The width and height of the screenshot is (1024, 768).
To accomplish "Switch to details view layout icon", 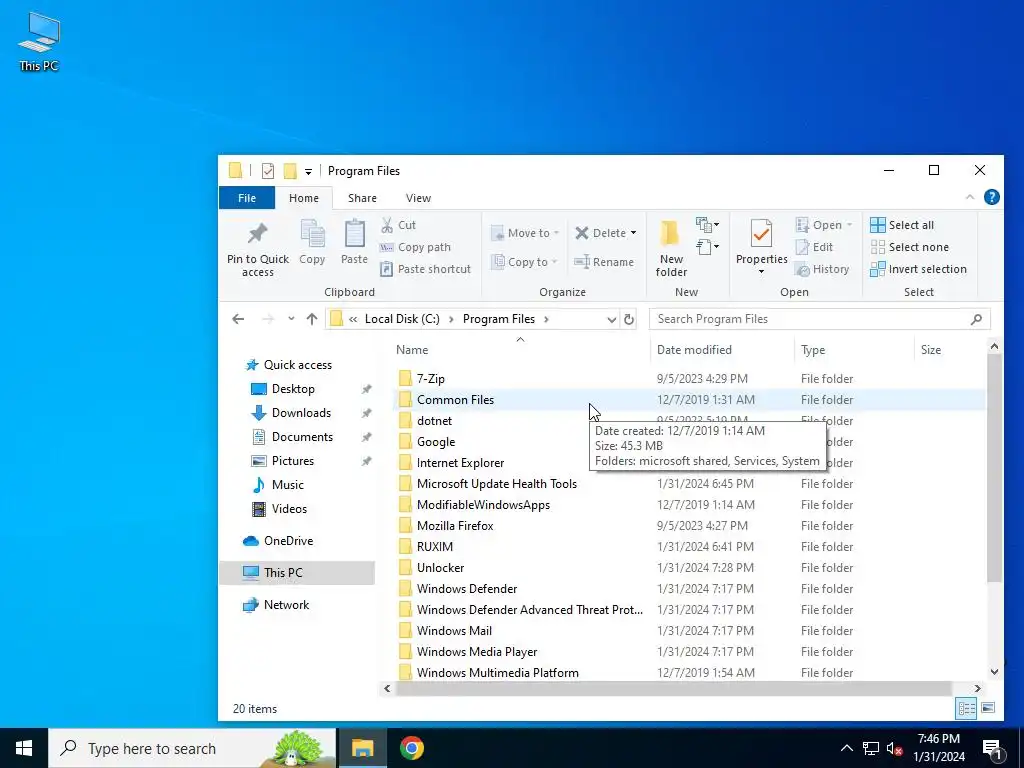I will click(966, 708).
